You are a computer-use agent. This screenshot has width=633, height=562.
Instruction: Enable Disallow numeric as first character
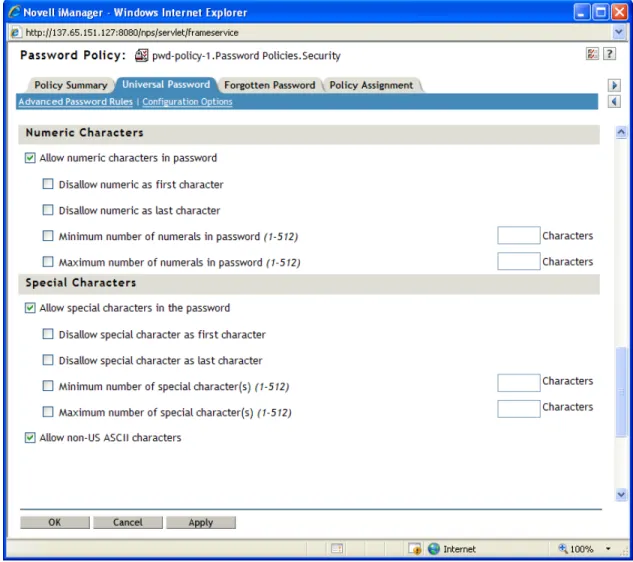click(48, 184)
